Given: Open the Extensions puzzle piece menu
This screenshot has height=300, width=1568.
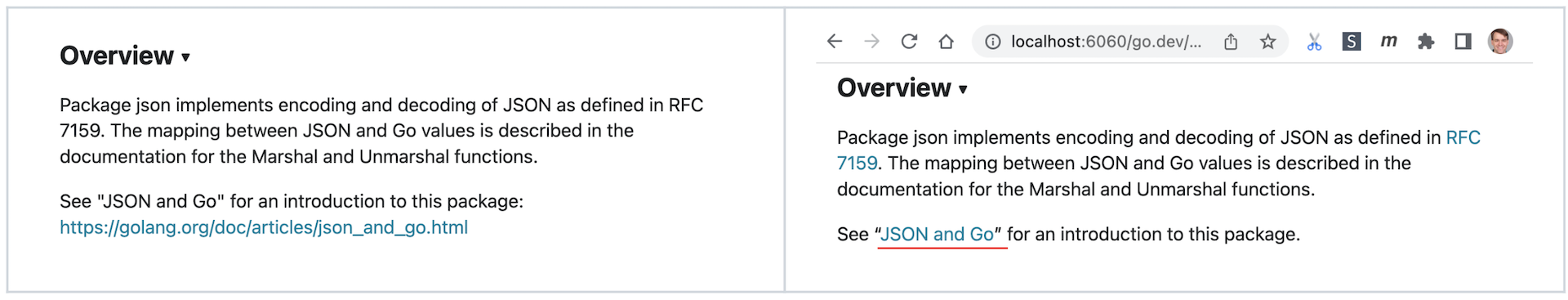Looking at the screenshot, I should (x=1426, y=41).
